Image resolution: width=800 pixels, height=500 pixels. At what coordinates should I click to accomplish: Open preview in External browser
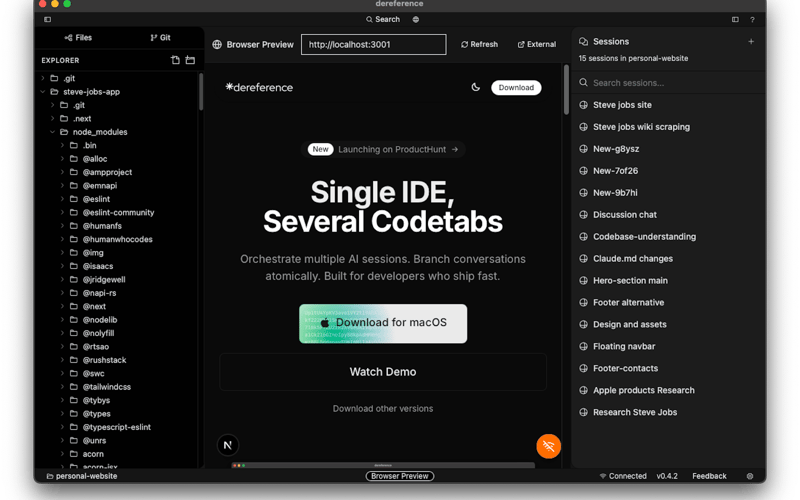pyautogui.click(x=537, y=44)
